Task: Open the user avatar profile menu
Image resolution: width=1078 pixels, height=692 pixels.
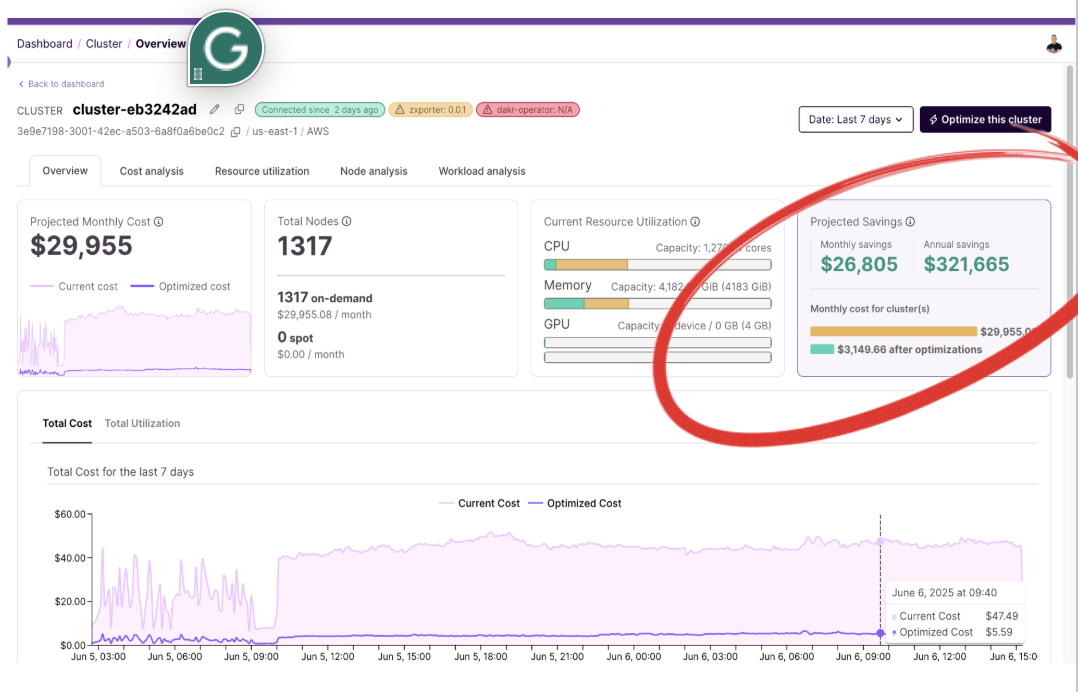Action: tap(1054, 44)
